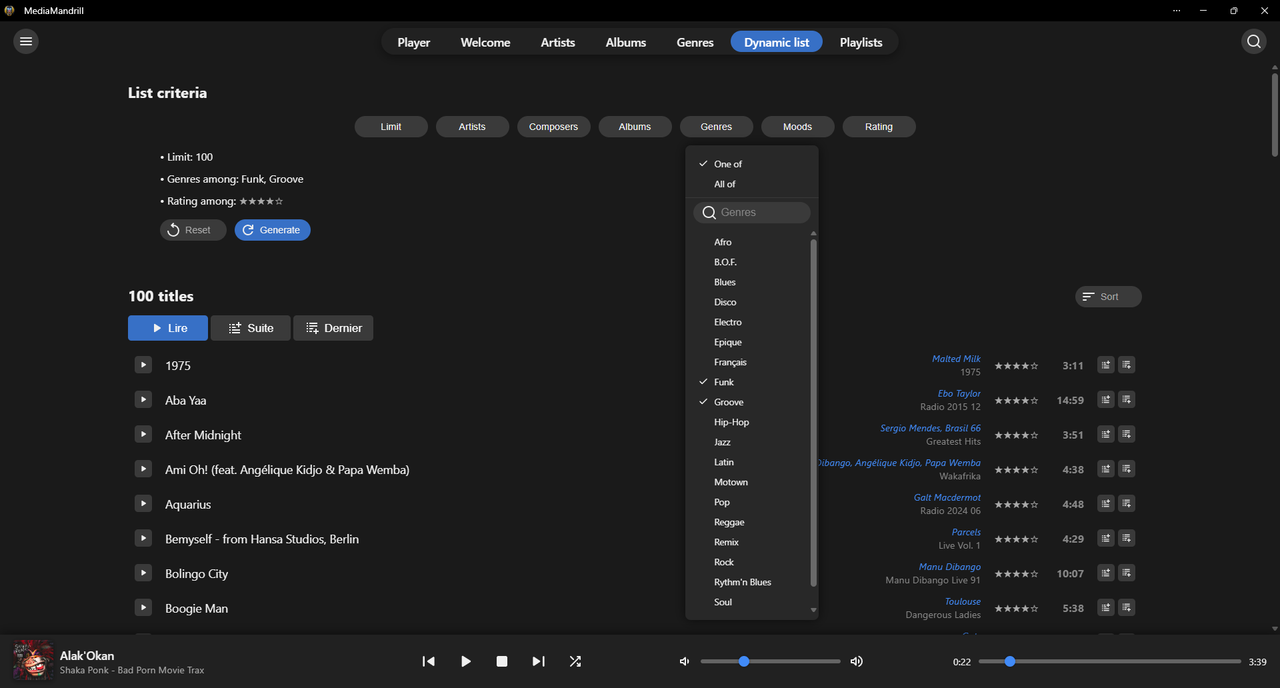Skip to previous track in player bar
This screenshot has width=1280, height=688.
429,661
